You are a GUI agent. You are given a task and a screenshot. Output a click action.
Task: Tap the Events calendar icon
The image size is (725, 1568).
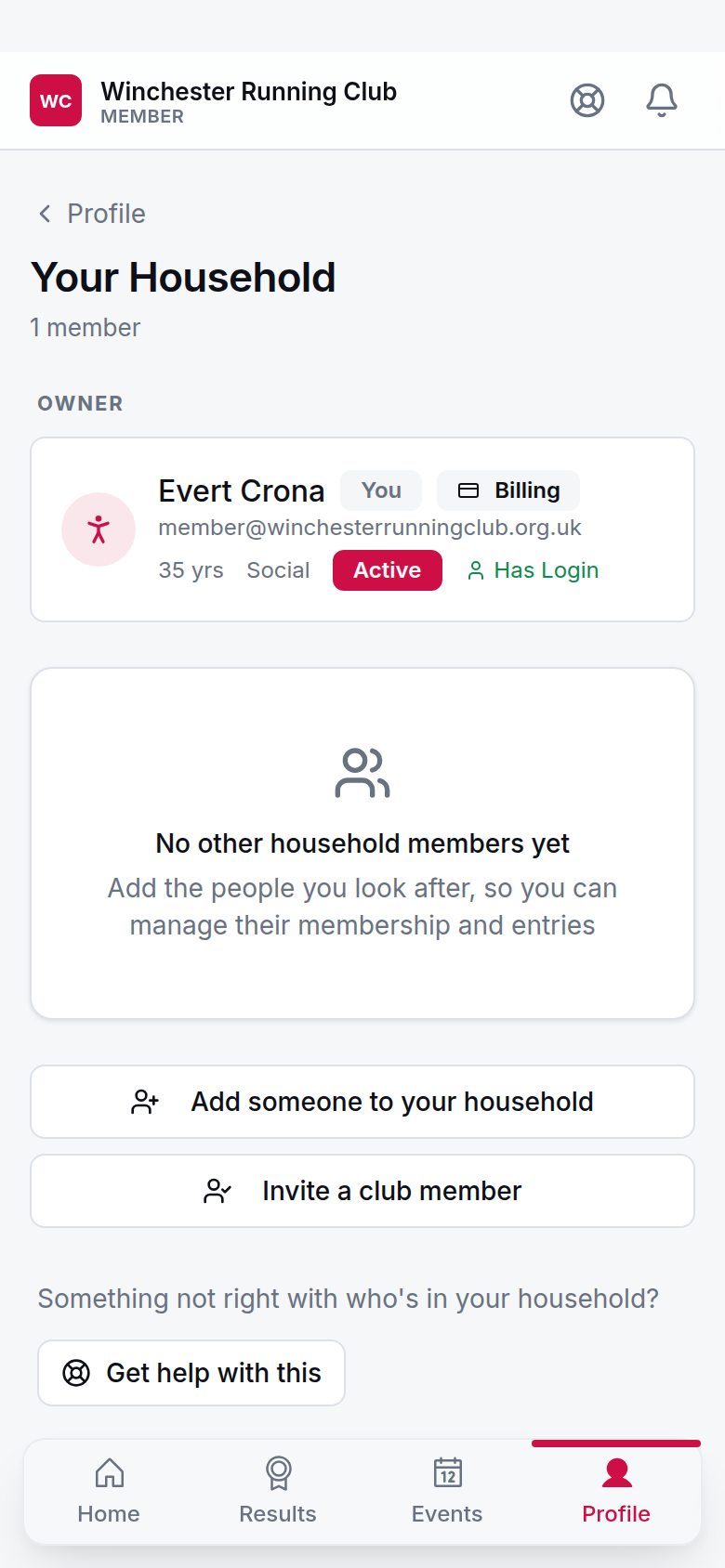447,1472
